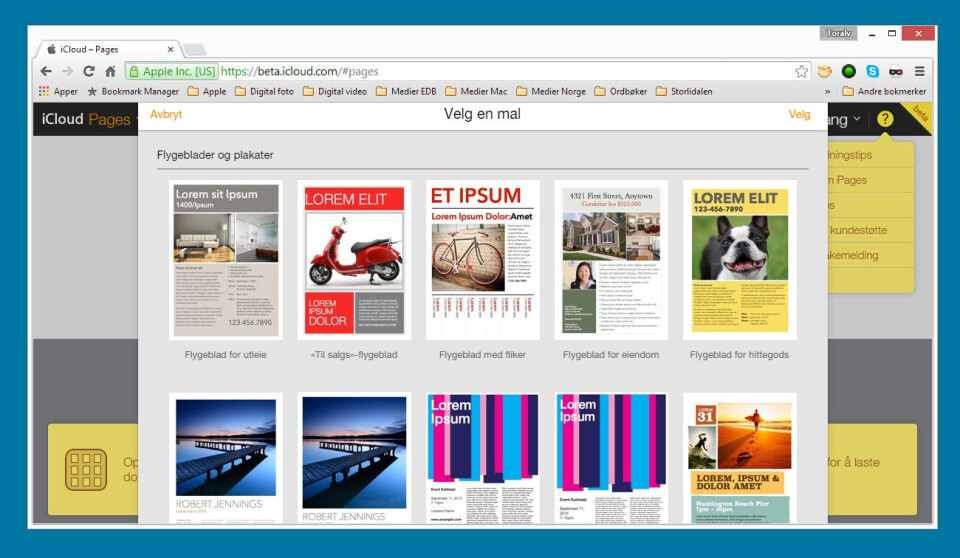Open a new browser tab

pos(194,49)
